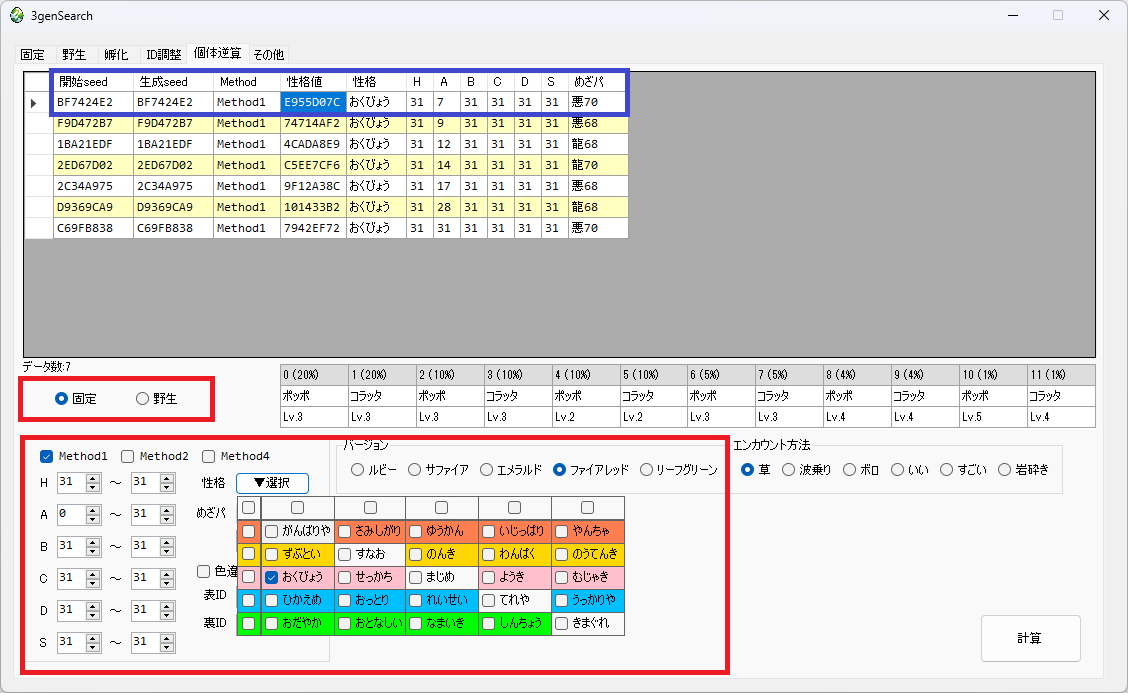The height and width of the screenshot is (693, 1128).
Task: Check the しんちょう nature checkbox
Action: tap(488, 624)
